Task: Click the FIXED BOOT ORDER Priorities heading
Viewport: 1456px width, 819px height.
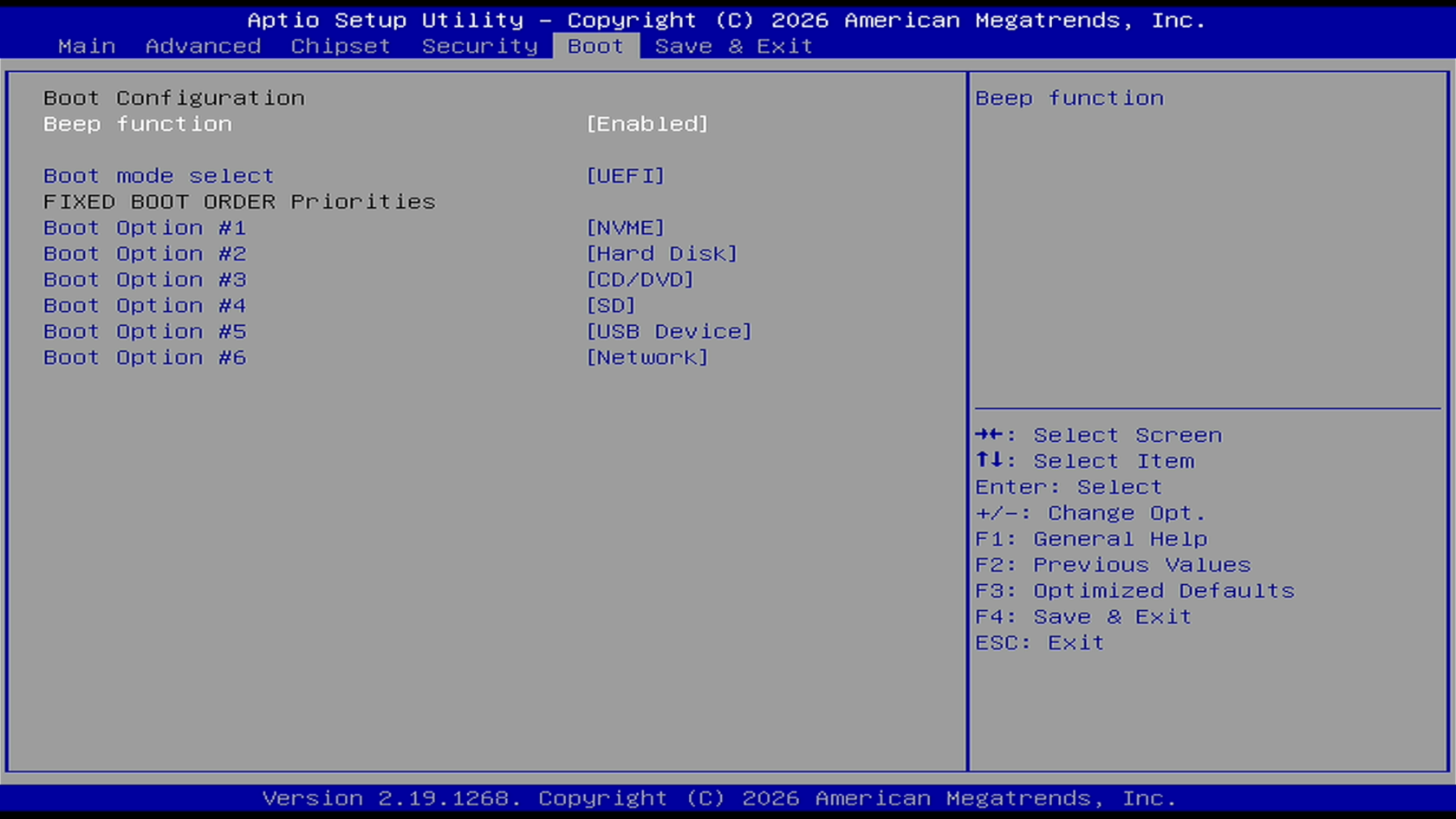Action: pyautogui.click(x=239, y=202)
